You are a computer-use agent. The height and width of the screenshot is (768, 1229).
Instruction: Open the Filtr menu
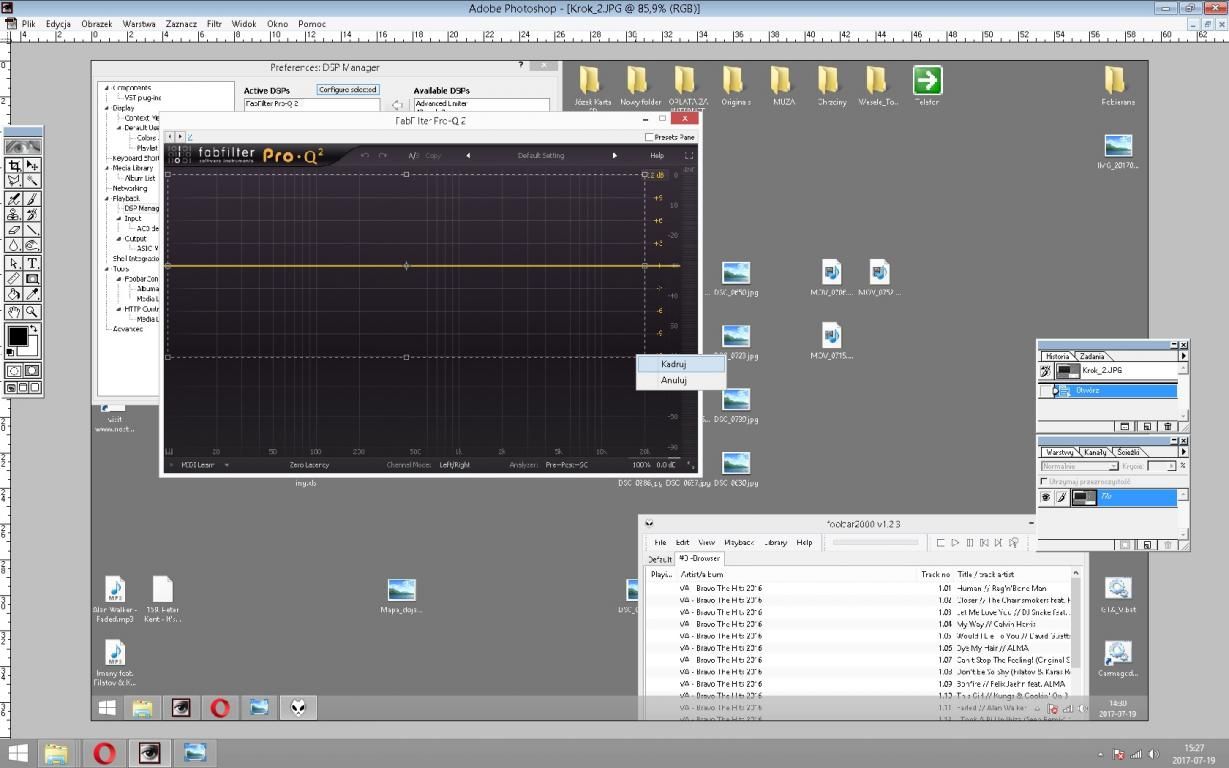point(214,24)
